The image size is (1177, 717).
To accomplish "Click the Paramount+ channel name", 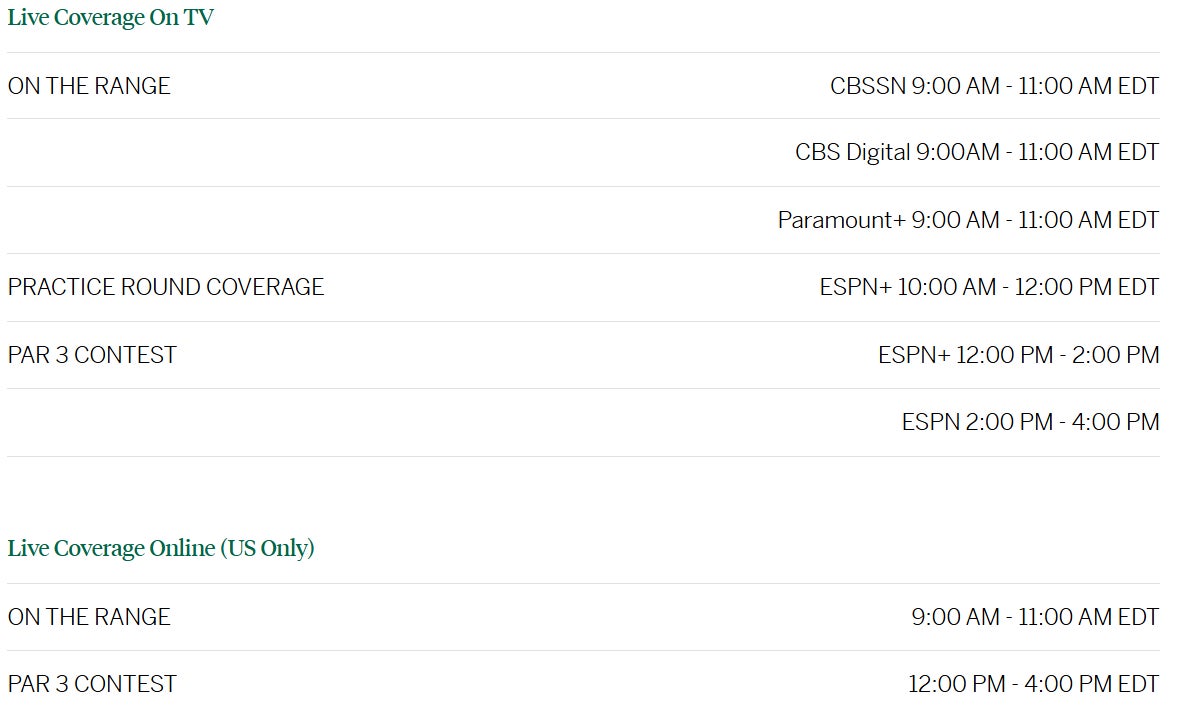I will point(841,219).
